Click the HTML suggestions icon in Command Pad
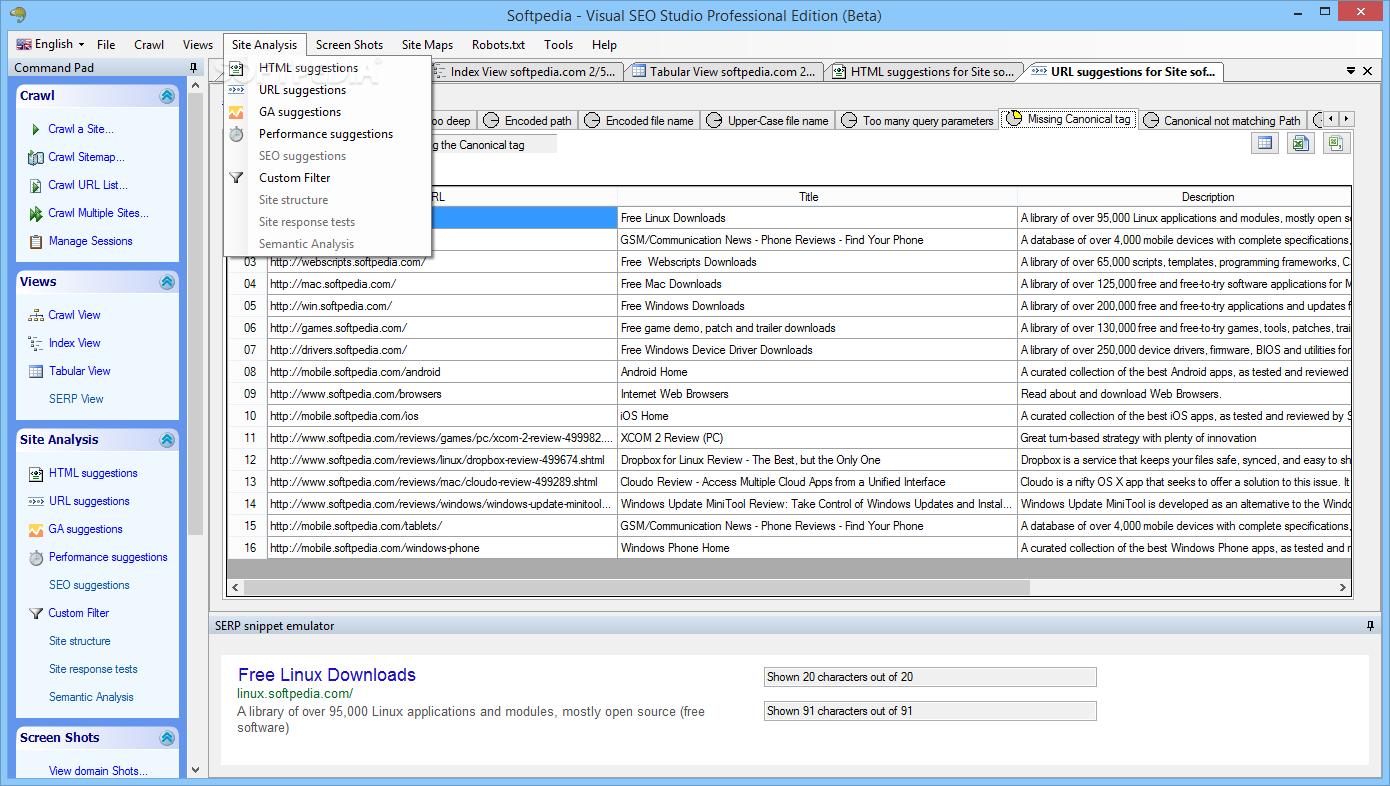 point(36,473)
